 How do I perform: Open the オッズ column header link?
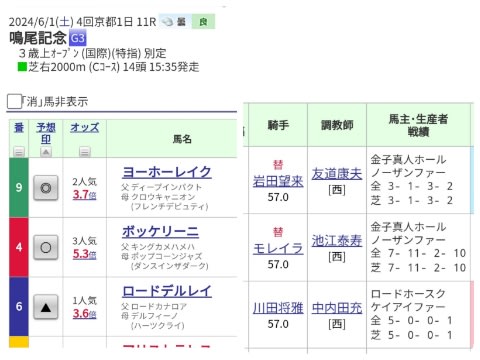point(85,127)
